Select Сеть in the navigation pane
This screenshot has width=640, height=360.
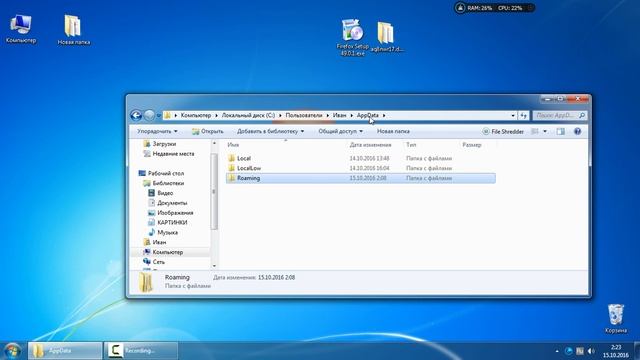(x=158, y=262)
